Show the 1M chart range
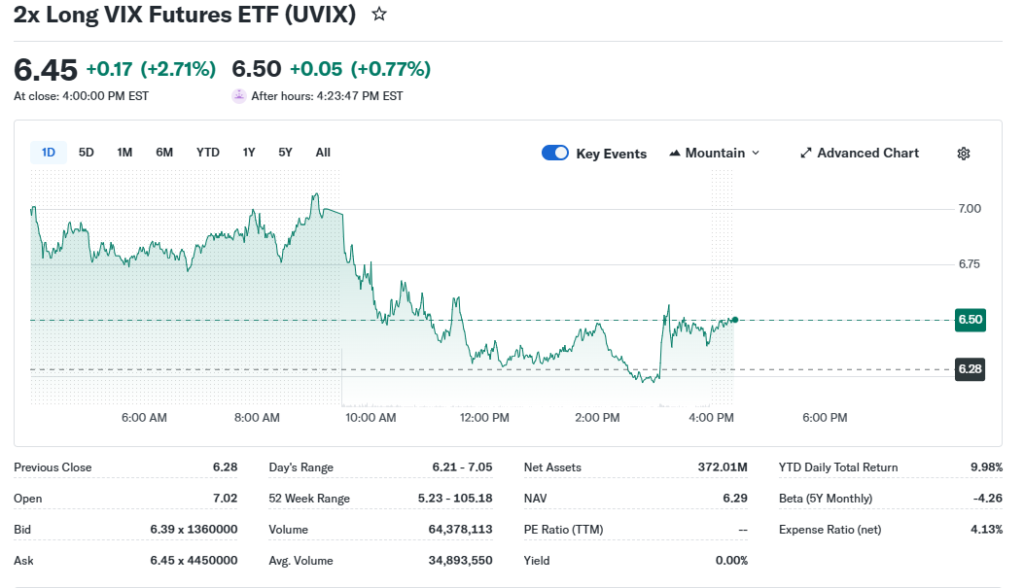The width and height of the screenshot is (1024, 588). point(125,152)
